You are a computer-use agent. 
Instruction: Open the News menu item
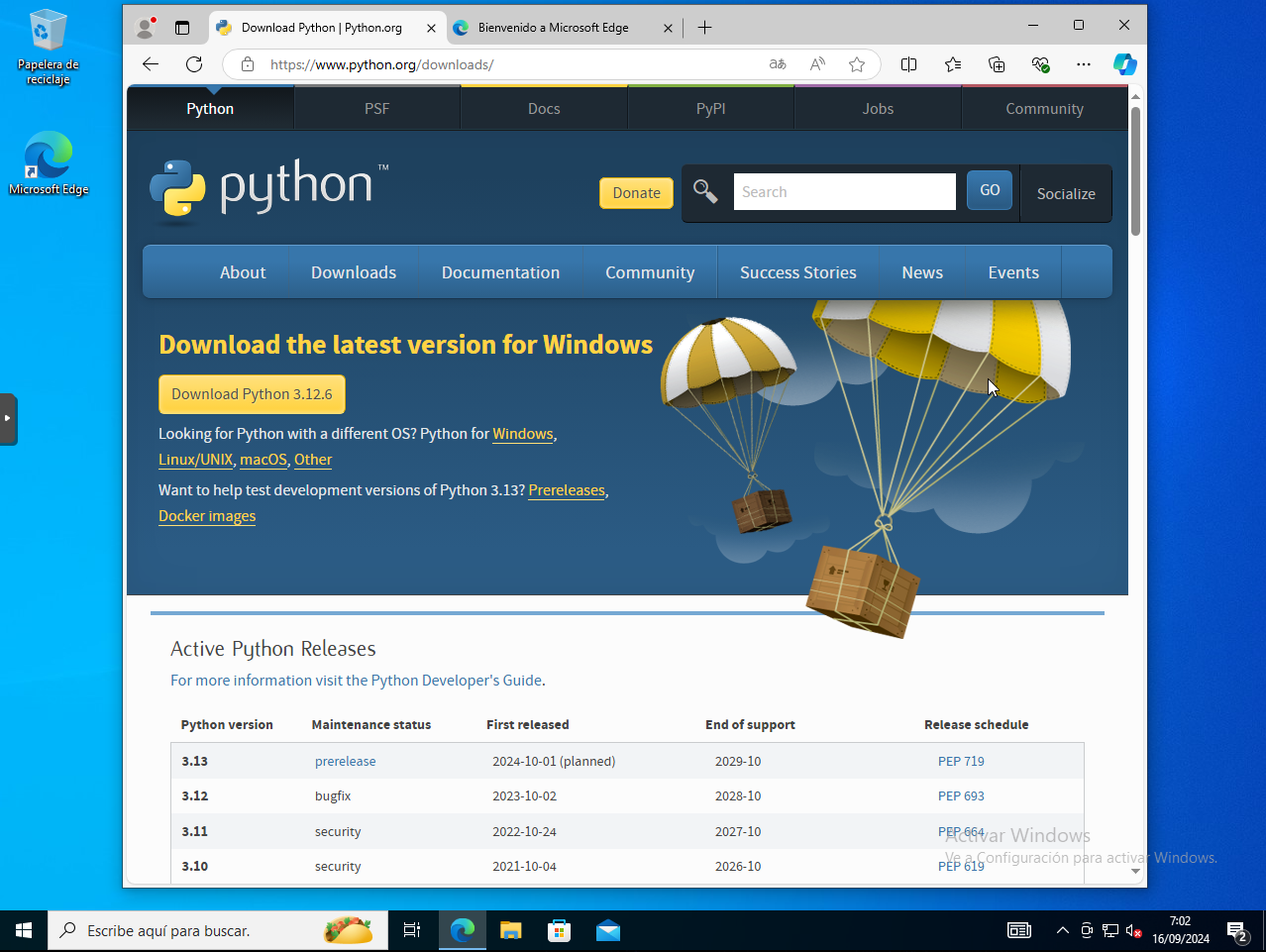coord(922,272)
